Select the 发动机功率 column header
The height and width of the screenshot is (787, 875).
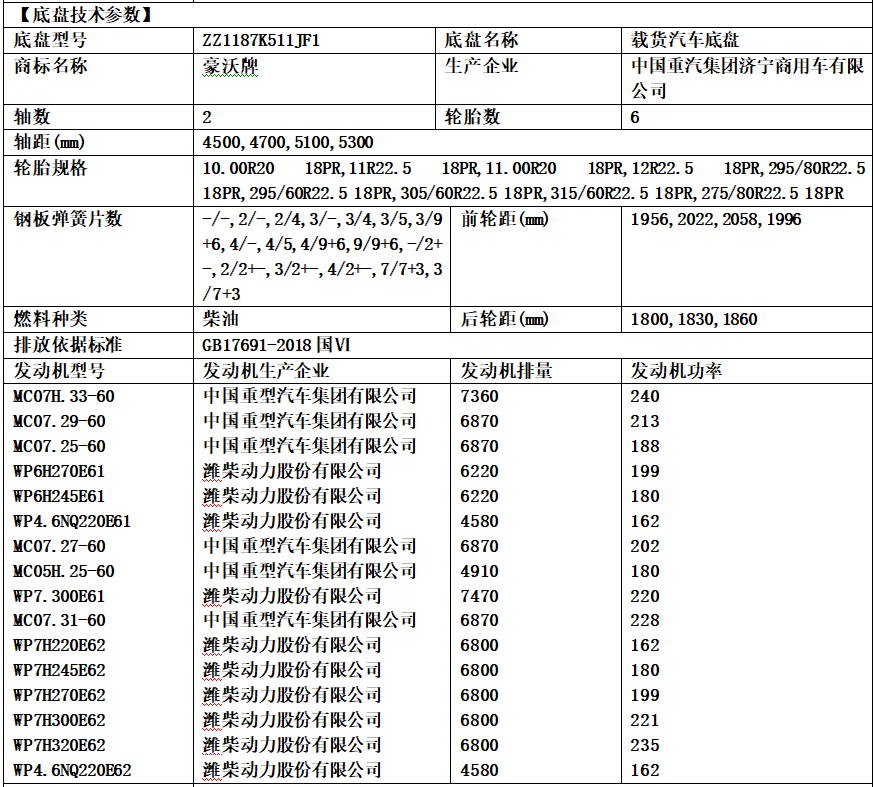677,371
